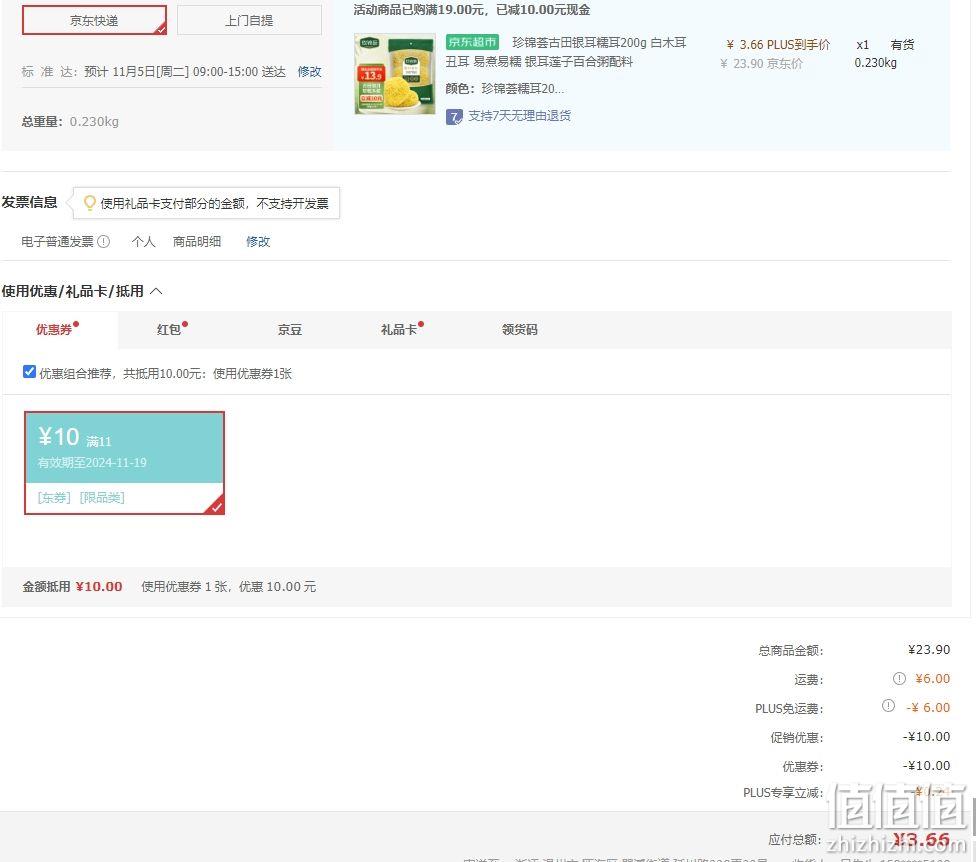Click the 金额抵用 ¥10.00 amount
The width and height of the screenshot is (976, 862).
99,586
